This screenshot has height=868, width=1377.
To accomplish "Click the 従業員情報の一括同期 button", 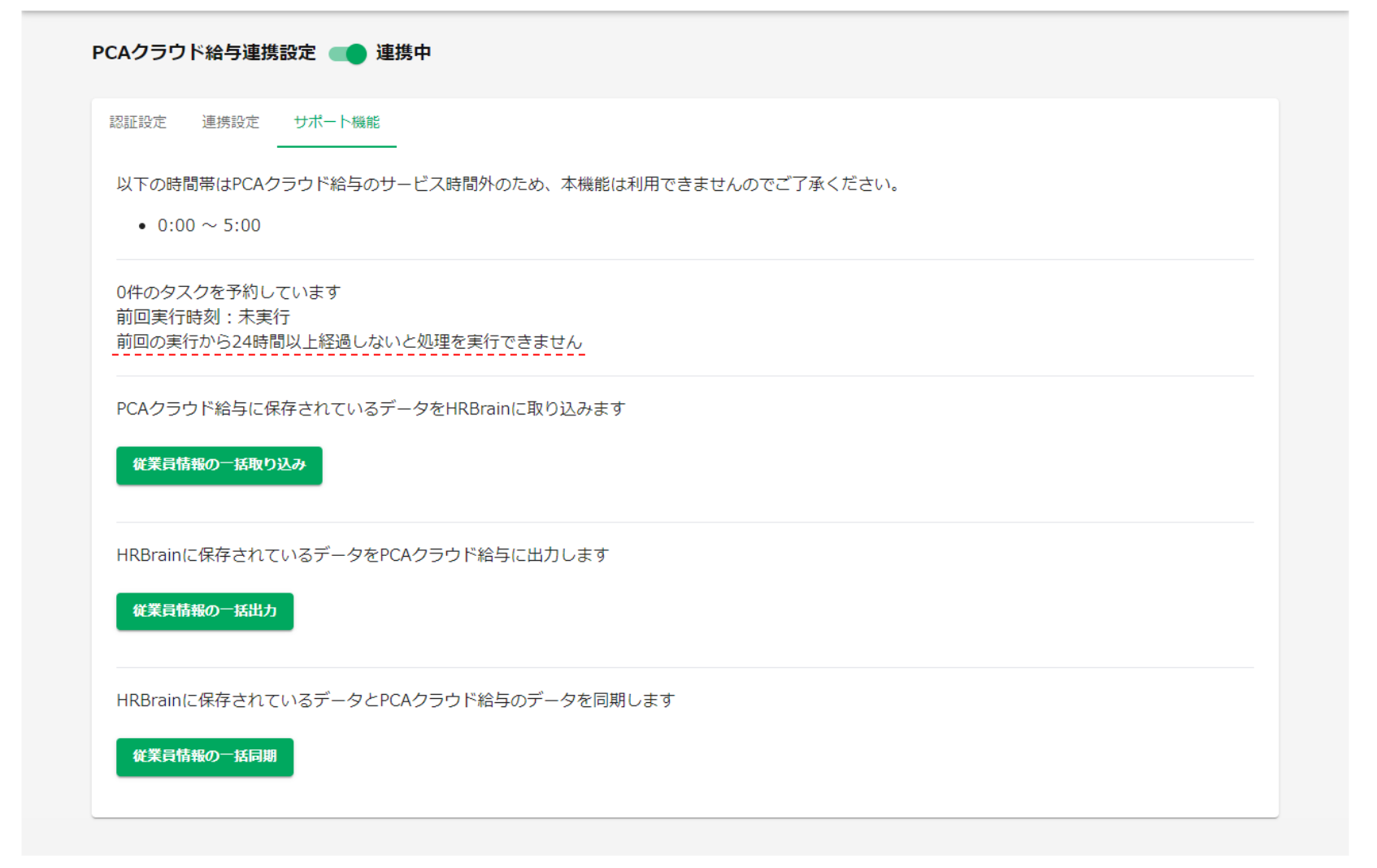I will pyautogui.click(x=205, y=757).
